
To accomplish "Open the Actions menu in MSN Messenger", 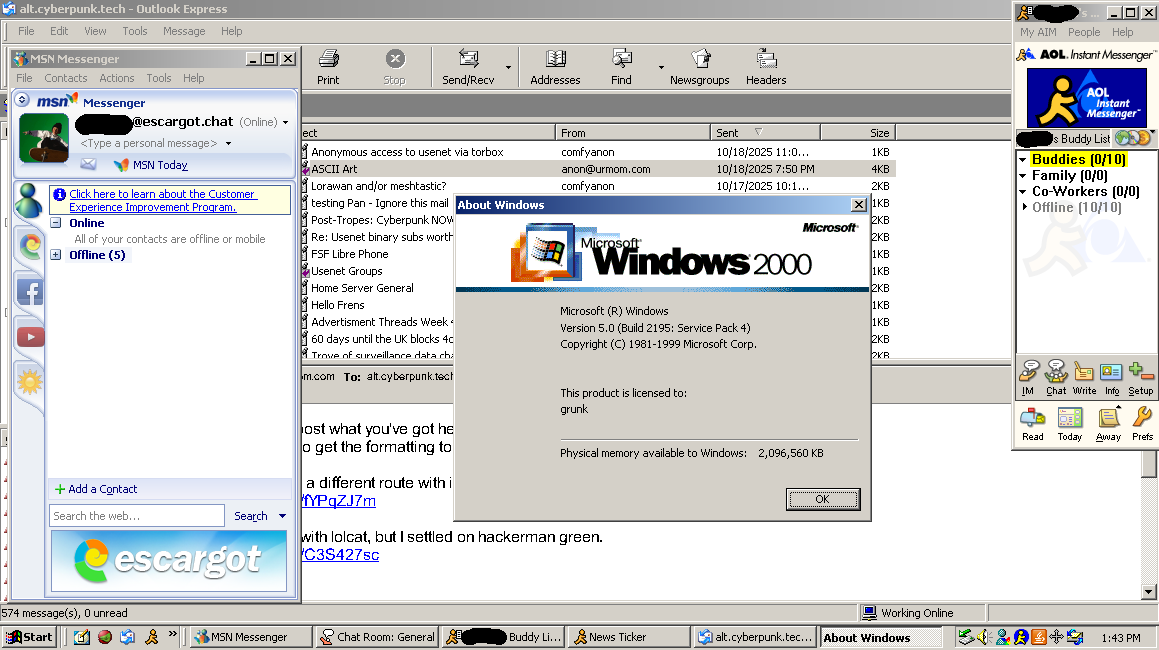I will tap(117, 78).
